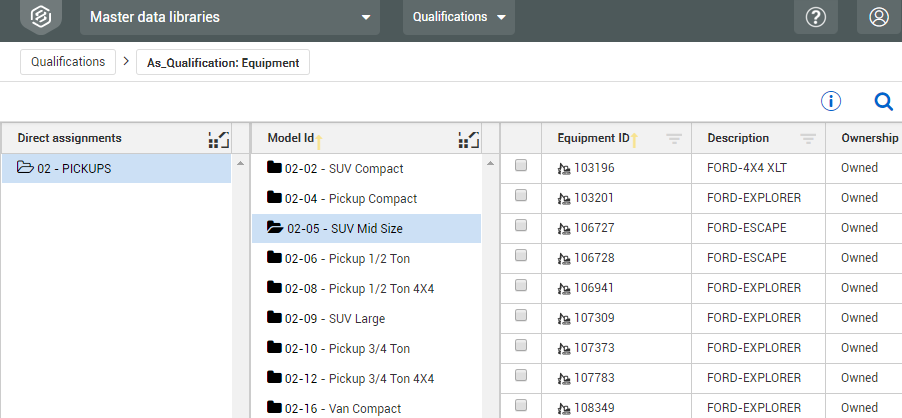902x418 pixels.
Task: Click the blue information icon
Action: pos(831,101)
